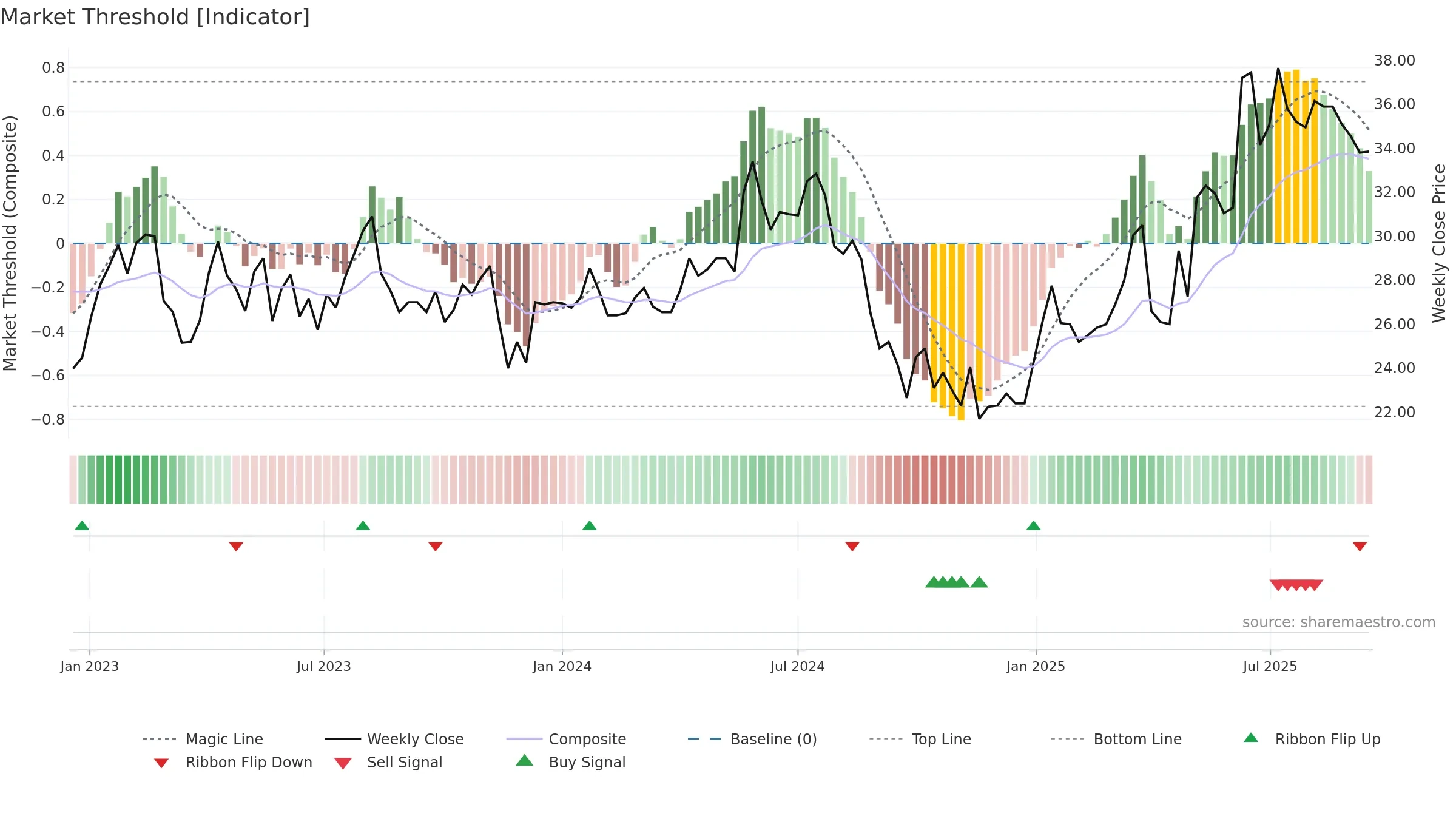Click the red flip-down triangle near April 2023
1456x819 pixels.
[236, 547]
